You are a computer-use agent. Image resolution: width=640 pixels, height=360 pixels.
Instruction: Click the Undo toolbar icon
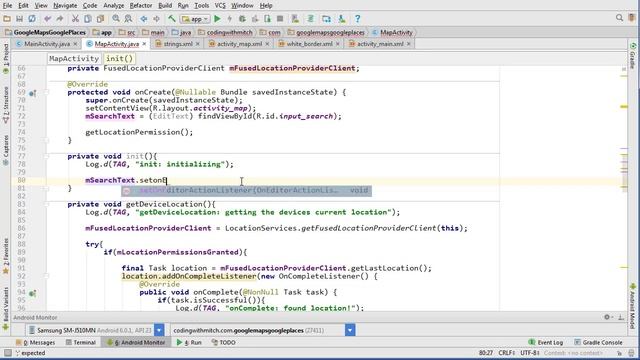(48, 19)
